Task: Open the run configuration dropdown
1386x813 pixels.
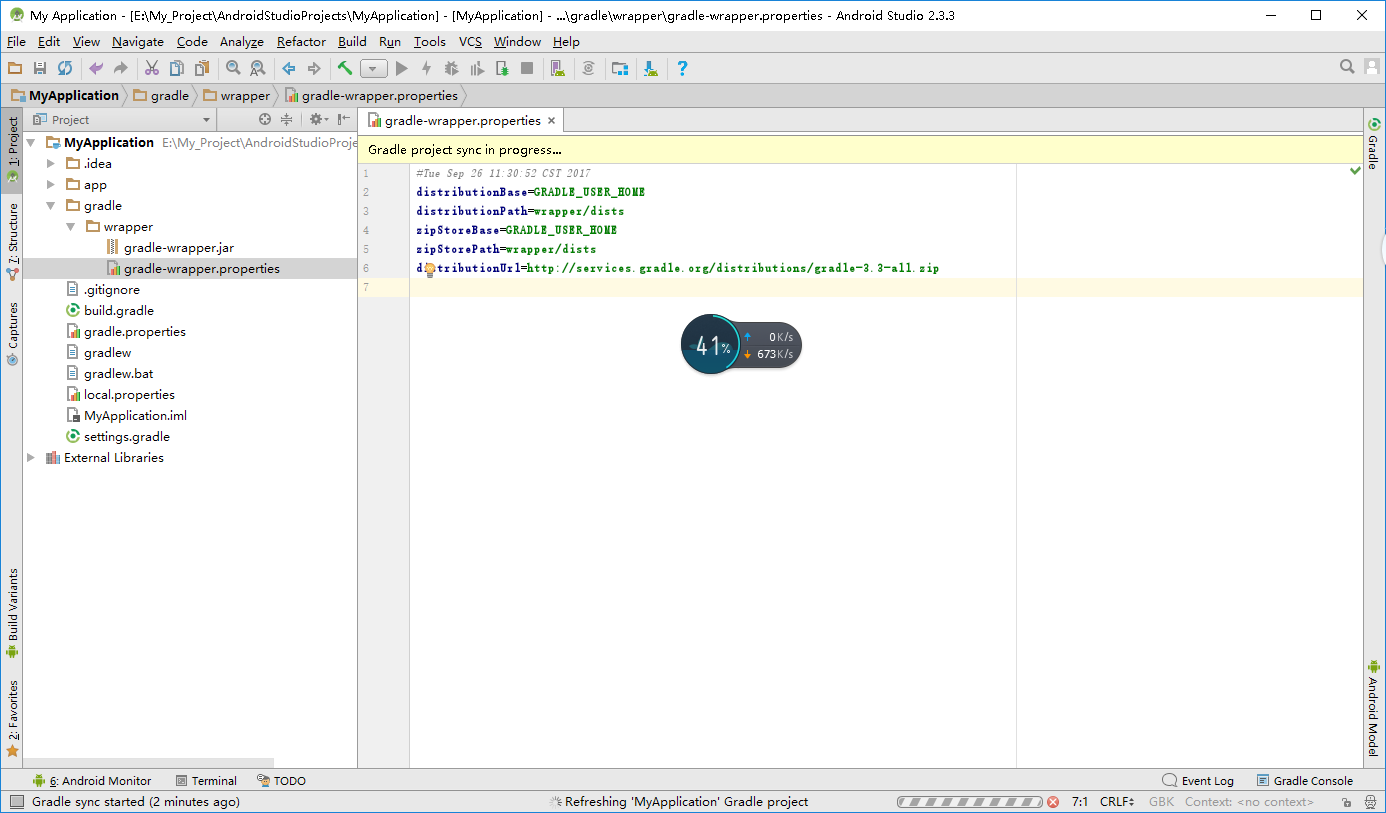Action: (x=374, y=69)
